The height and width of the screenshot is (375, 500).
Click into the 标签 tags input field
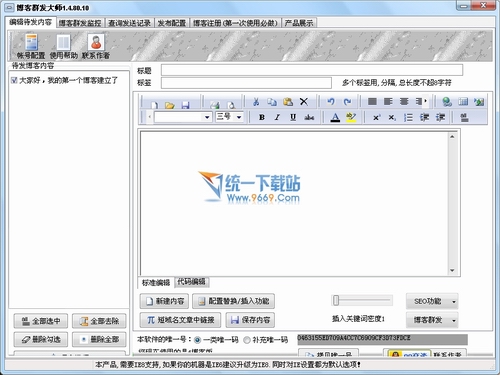pos(246,83)
